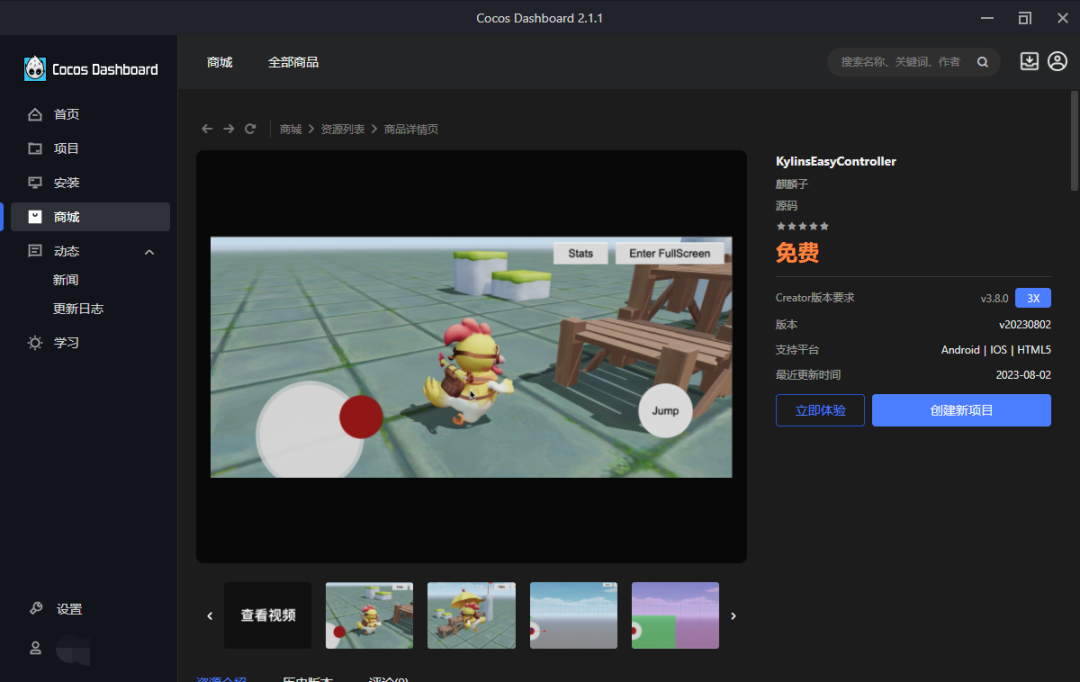1080x682 pixels.
Task: Show next thumbnails with right arrow
Action: pos(734,616)
